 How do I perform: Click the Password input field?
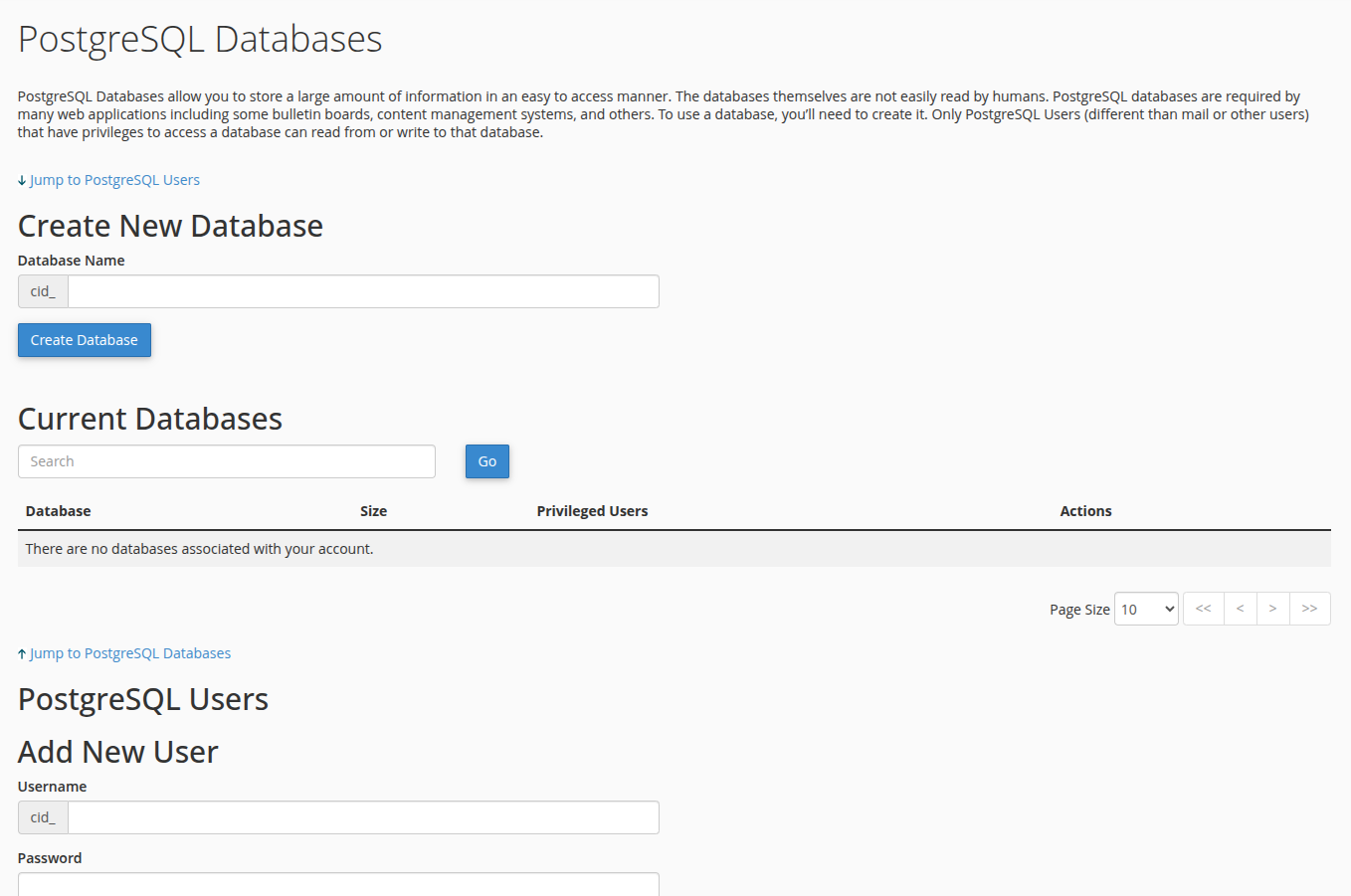pos(338,884)
